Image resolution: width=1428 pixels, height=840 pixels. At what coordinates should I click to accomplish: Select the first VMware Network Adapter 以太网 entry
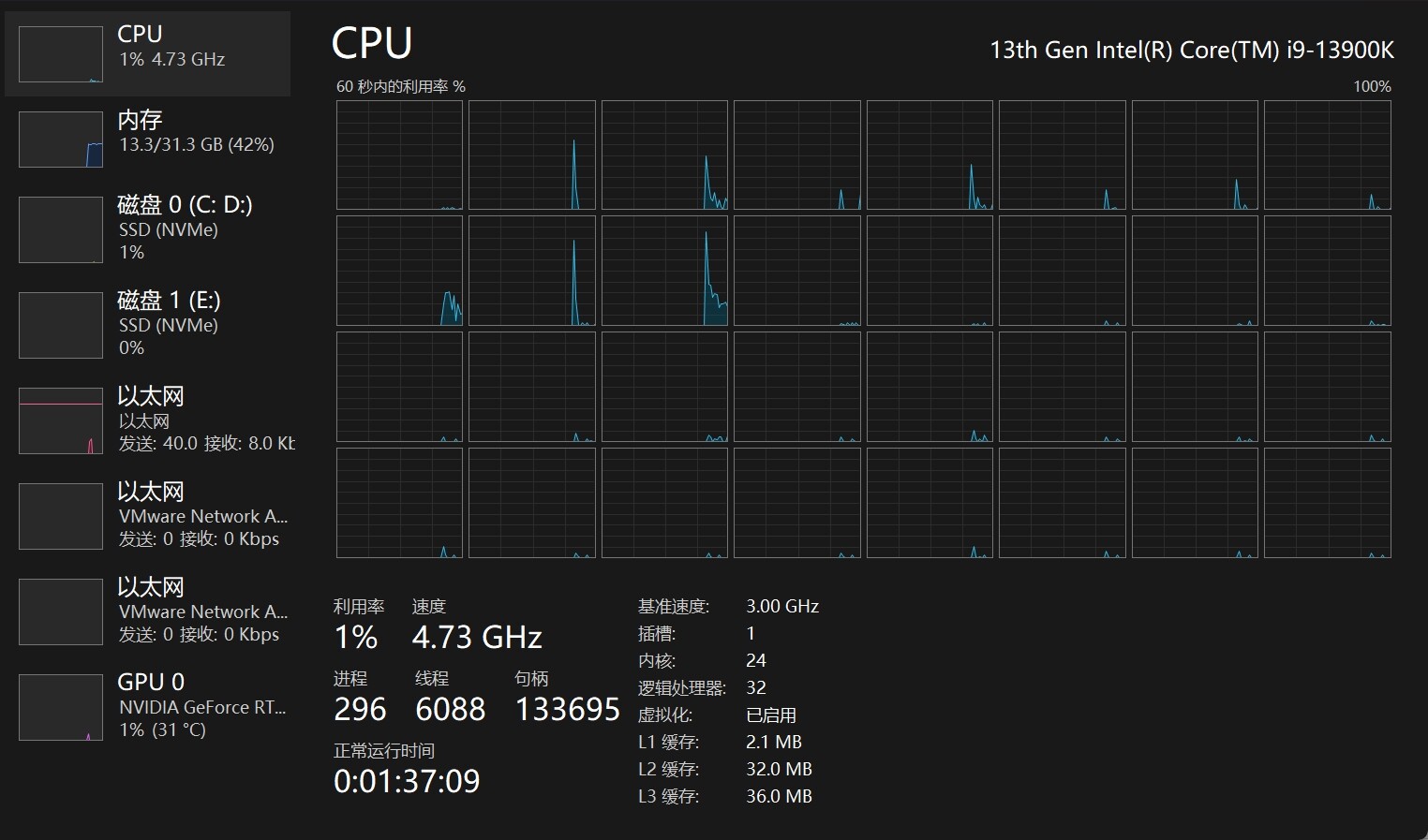tap(147, 516)
